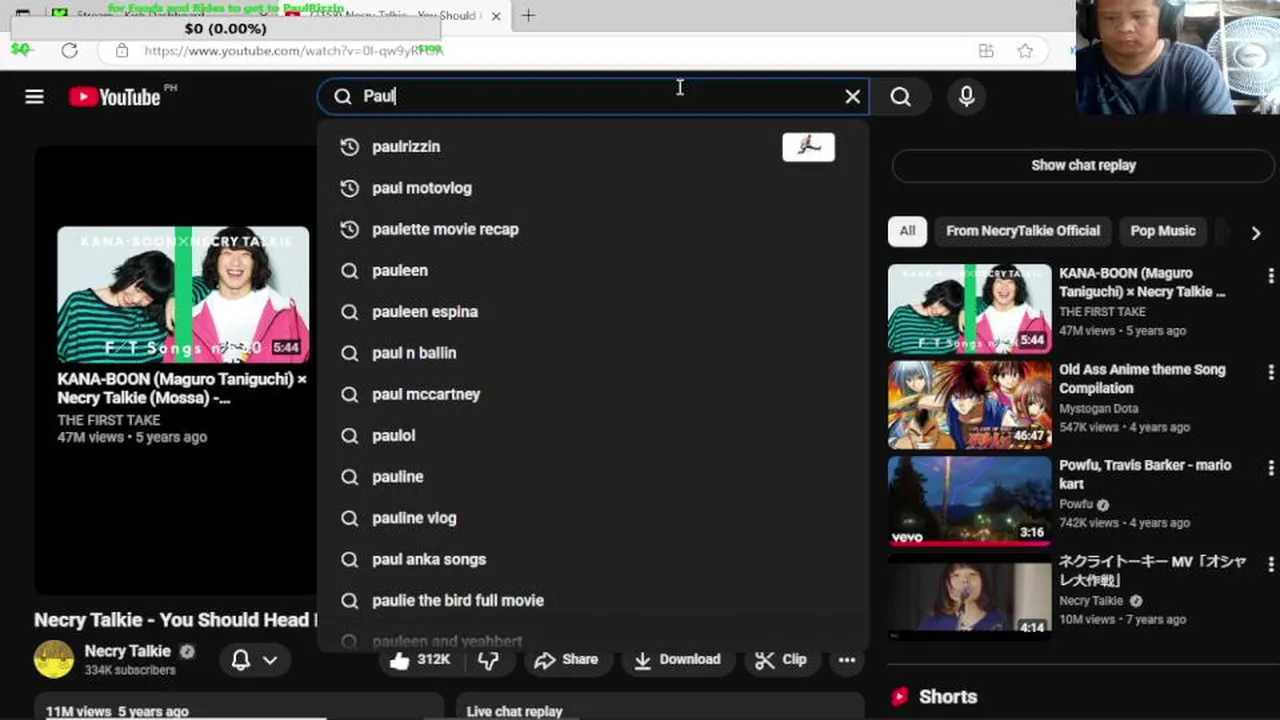Select the All filter chip
The height and width of the screenshot is (720, 1280).
[x=907, y=231]
